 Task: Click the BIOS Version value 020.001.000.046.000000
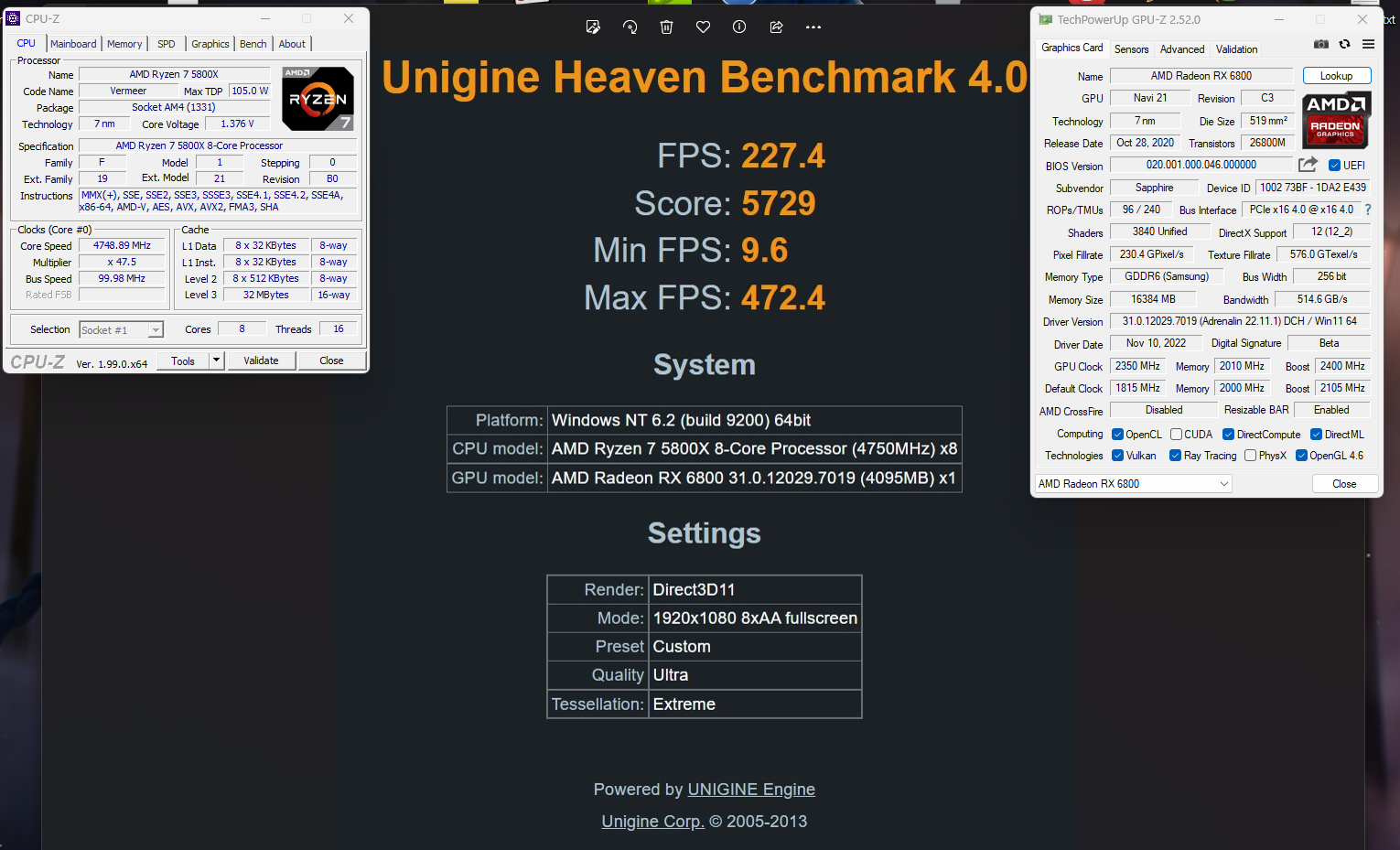(x=1201, y=165)
